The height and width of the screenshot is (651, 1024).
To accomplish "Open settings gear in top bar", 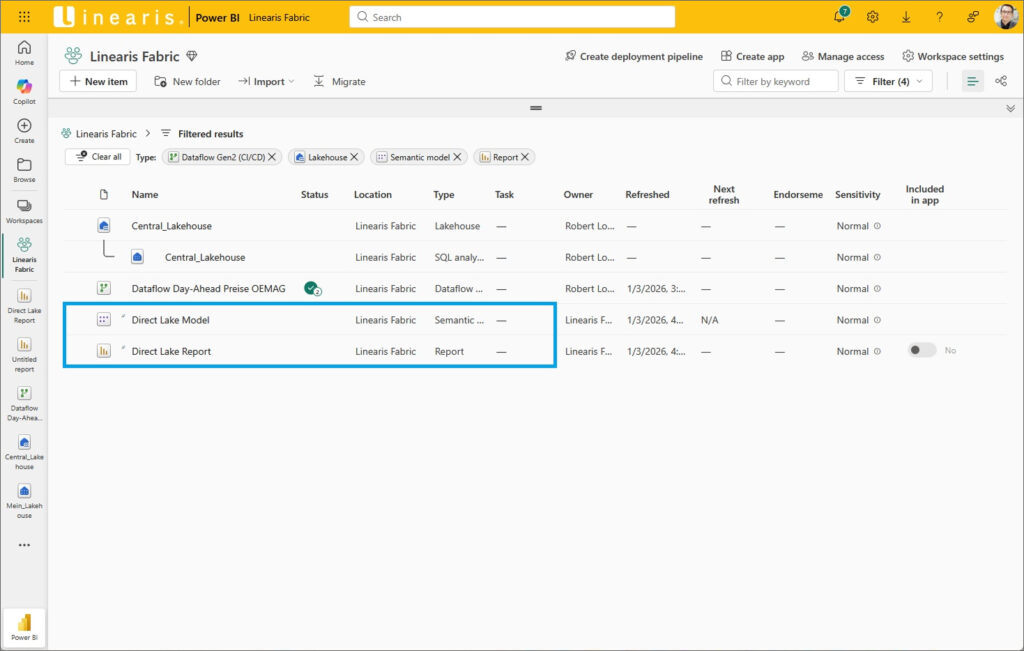I will tap(872, 17).
